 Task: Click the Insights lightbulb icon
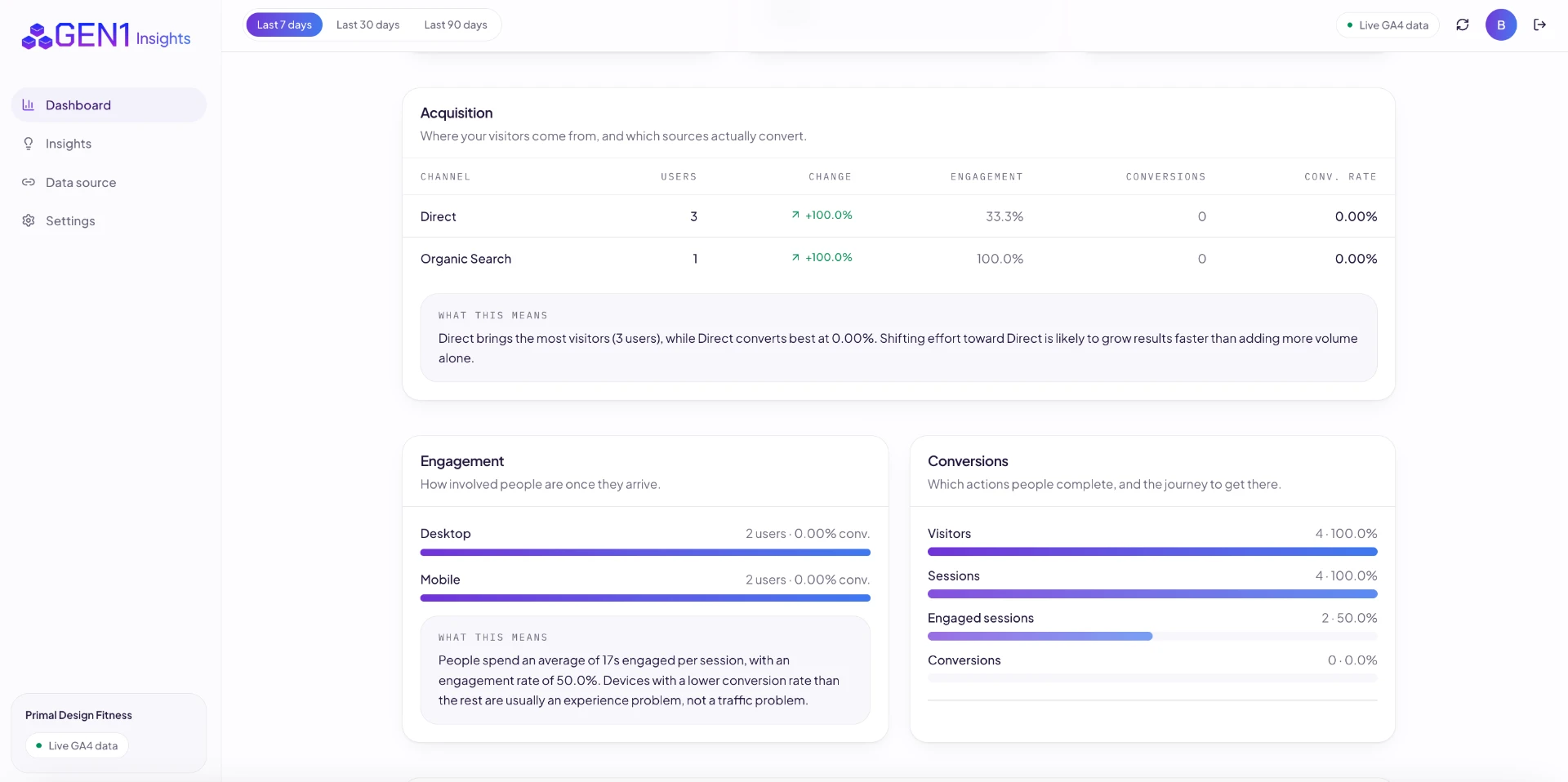pos(29,144)
